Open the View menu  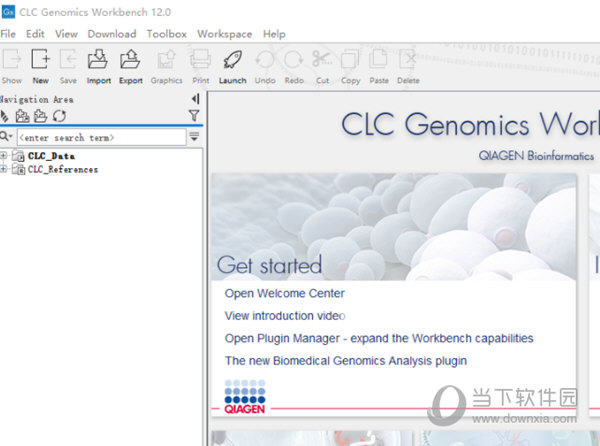[66, 34]
